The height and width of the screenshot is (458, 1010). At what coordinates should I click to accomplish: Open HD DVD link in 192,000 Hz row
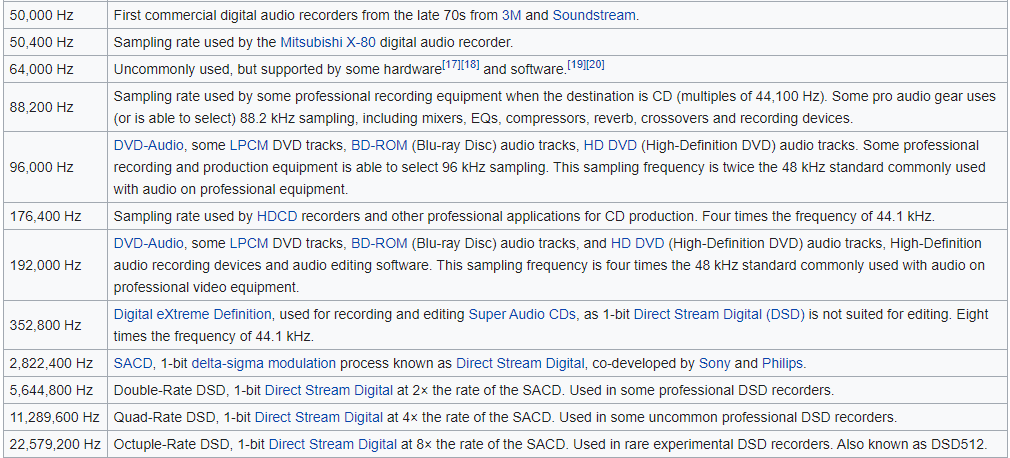(x=637, y=243)
